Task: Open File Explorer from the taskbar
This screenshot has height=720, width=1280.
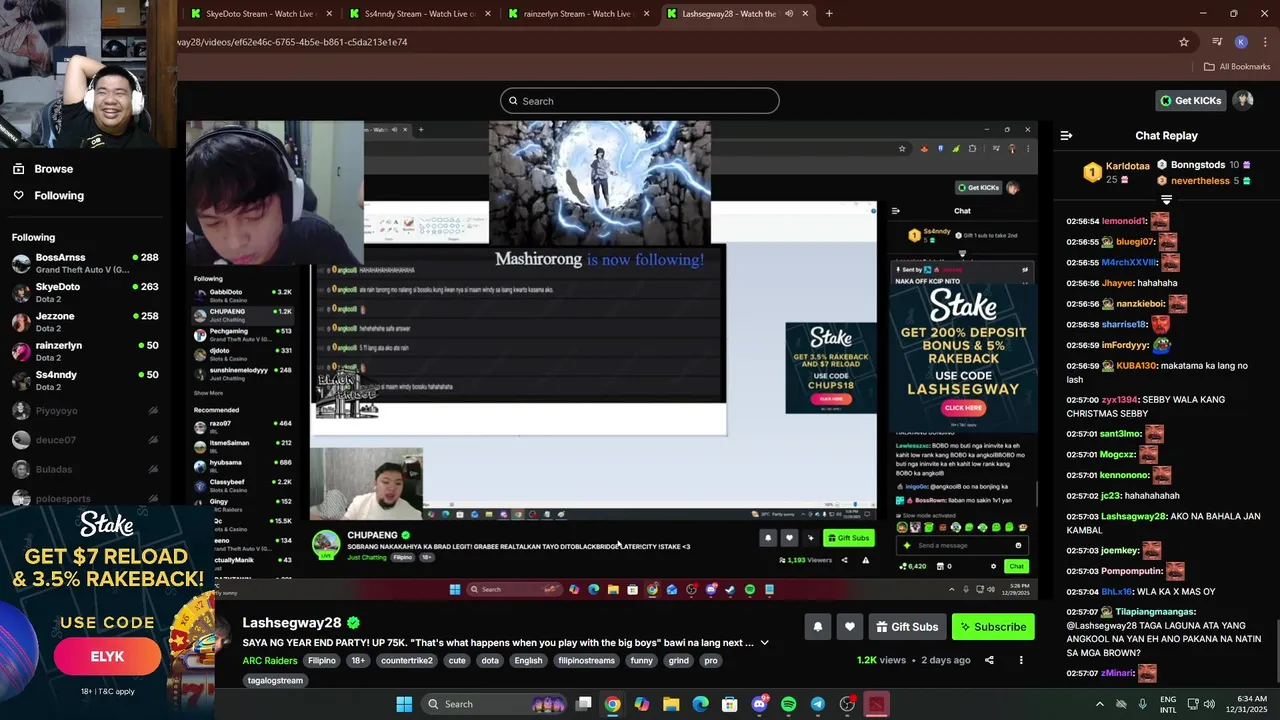Action: 671,704
